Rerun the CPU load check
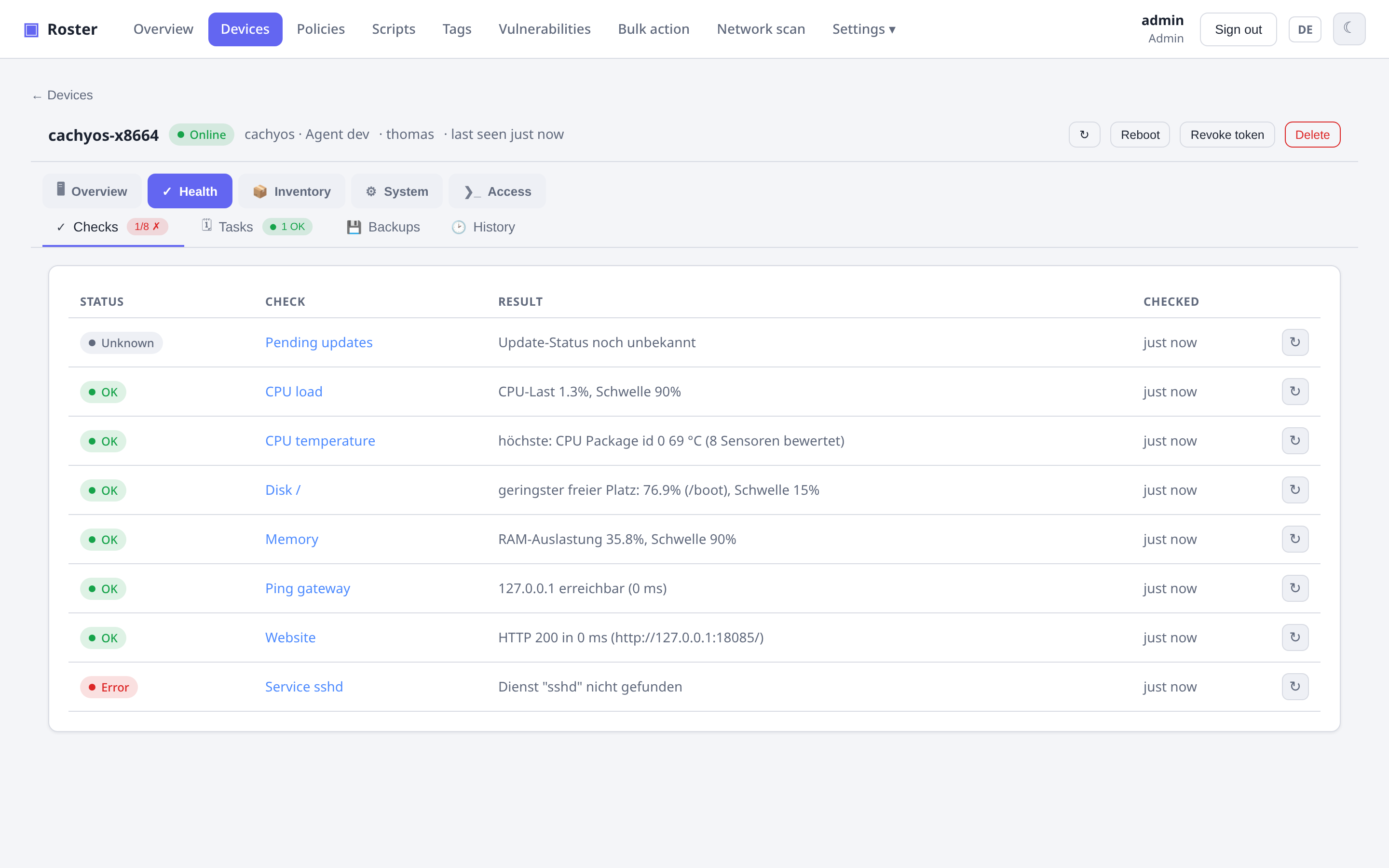This screenshot has width=1389, height=868. click(x=1295, y=392)
